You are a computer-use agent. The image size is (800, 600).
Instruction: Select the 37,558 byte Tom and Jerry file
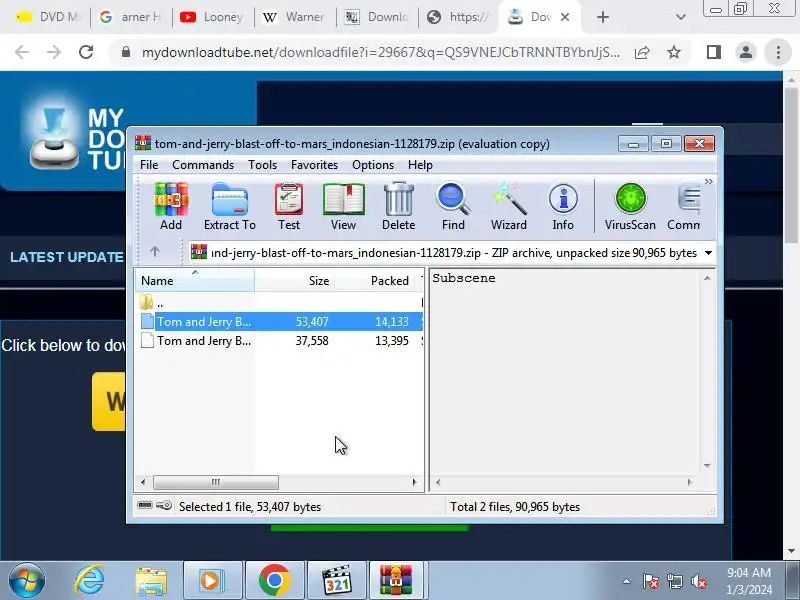pos(280,341)
